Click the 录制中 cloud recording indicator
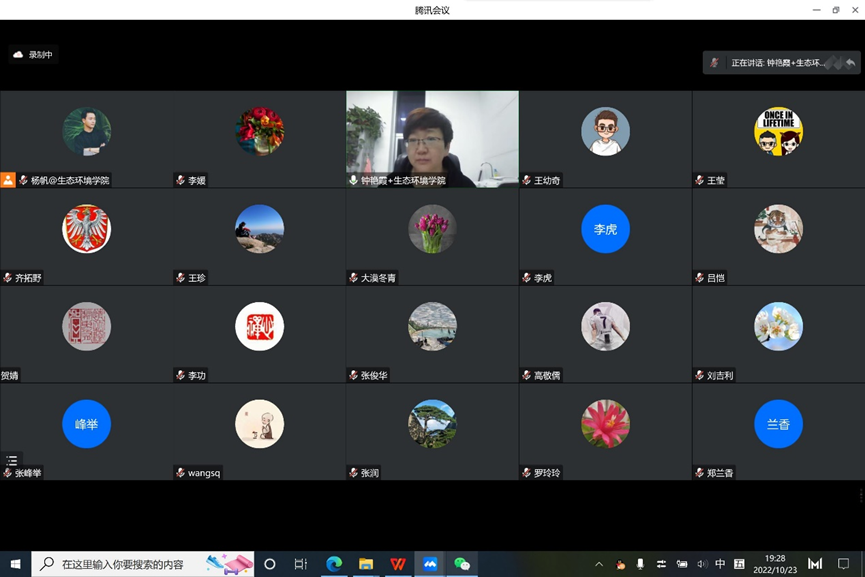Viewport: 865px width, 577px height. (x=33, y=55)
